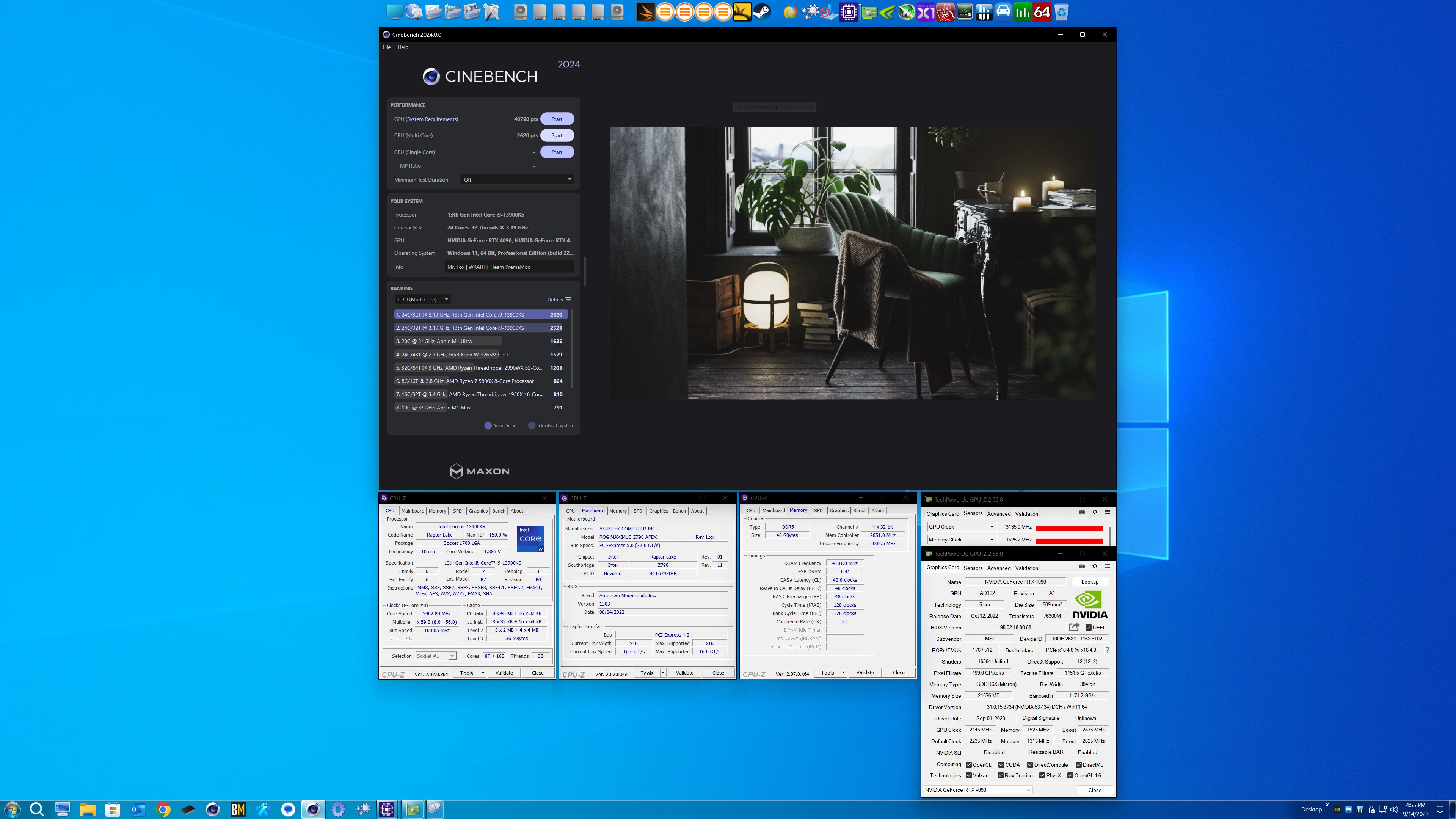1456x819 pixels.
Task: Toggle the Ray Tracing checkbox in GPU-Z
Action: (x=1001, y=775)
